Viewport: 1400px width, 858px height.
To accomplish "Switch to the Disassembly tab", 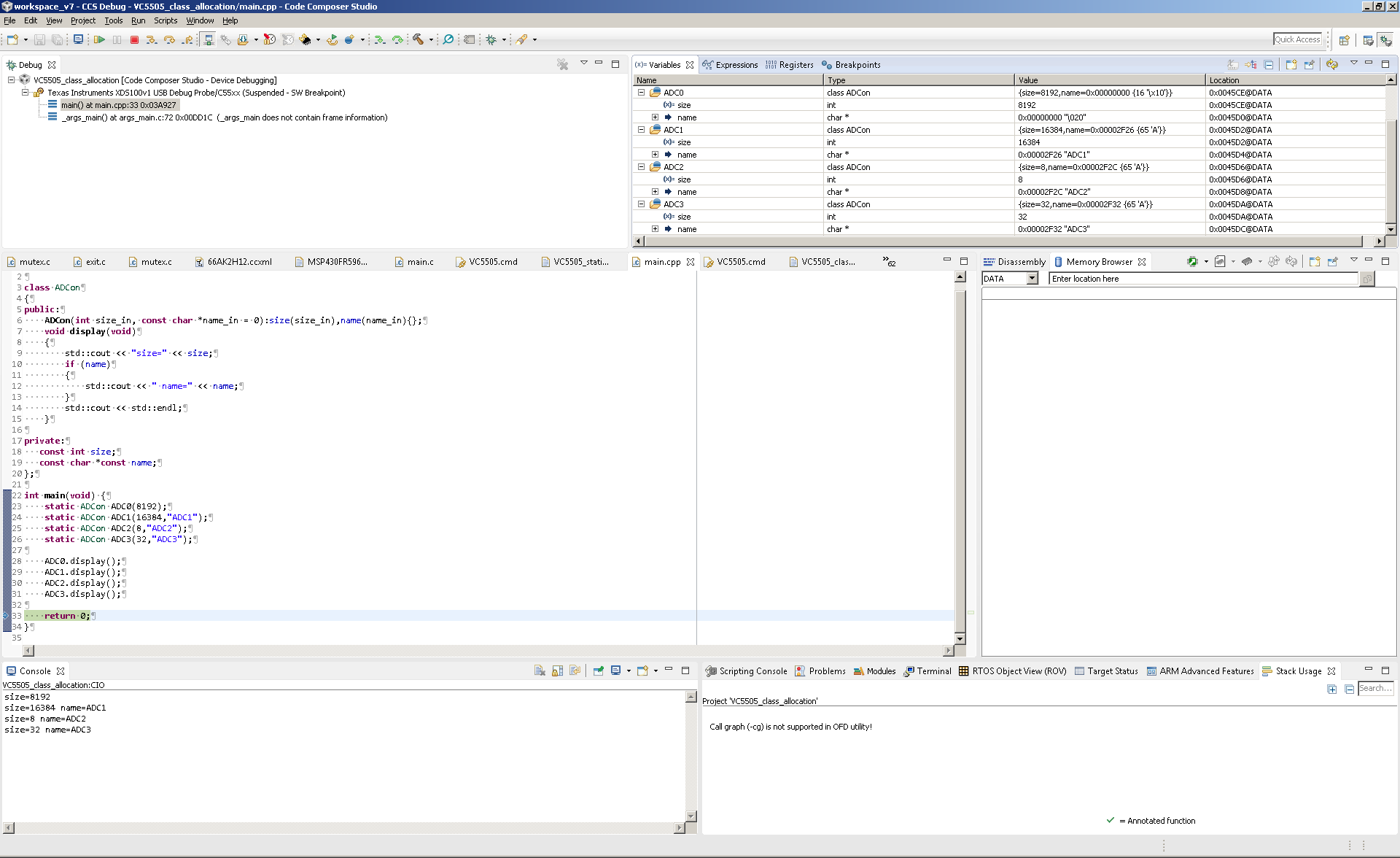I will [1021, 262].
